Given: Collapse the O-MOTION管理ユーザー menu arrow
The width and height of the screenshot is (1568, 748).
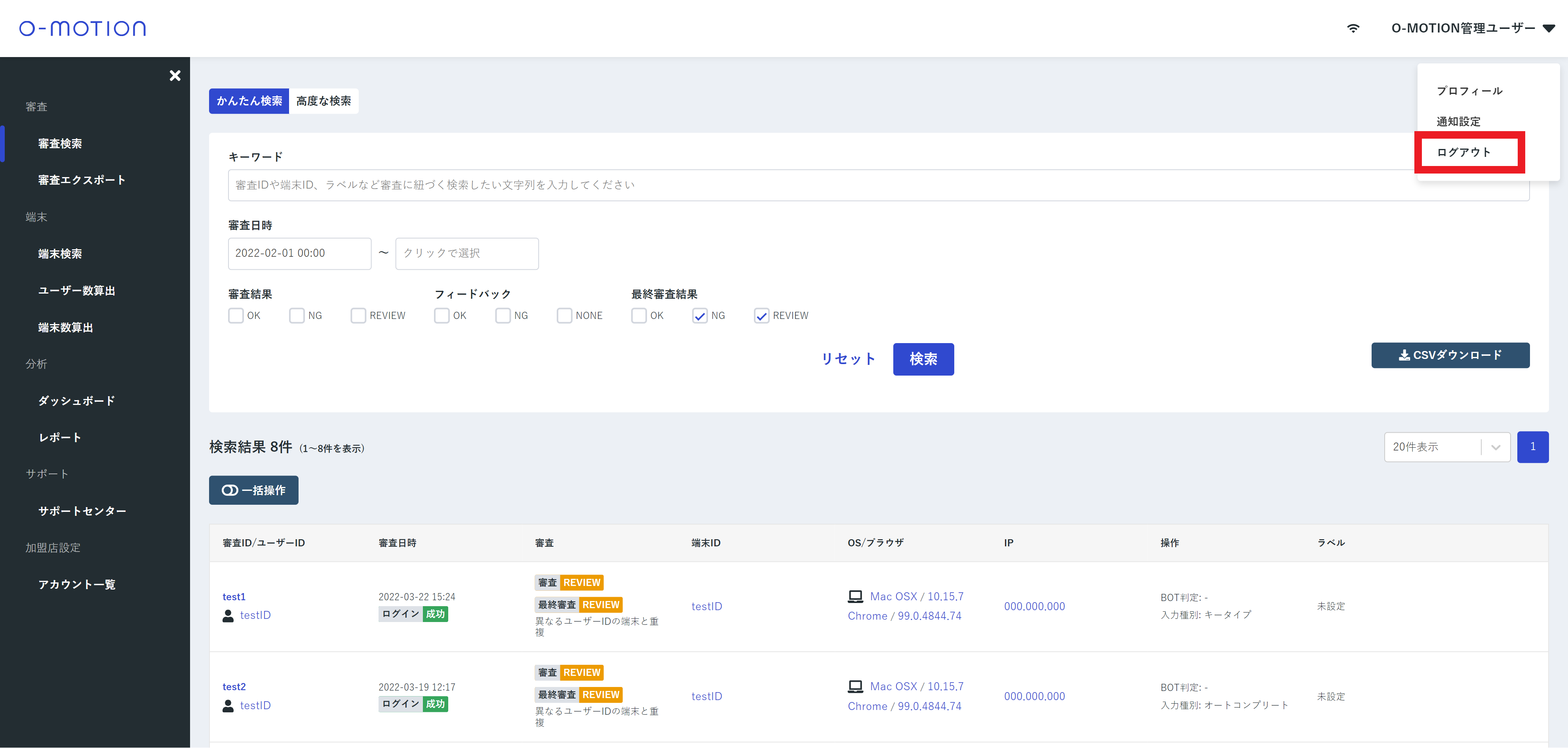Looking at the screenshot, I should pos(1549,29).
